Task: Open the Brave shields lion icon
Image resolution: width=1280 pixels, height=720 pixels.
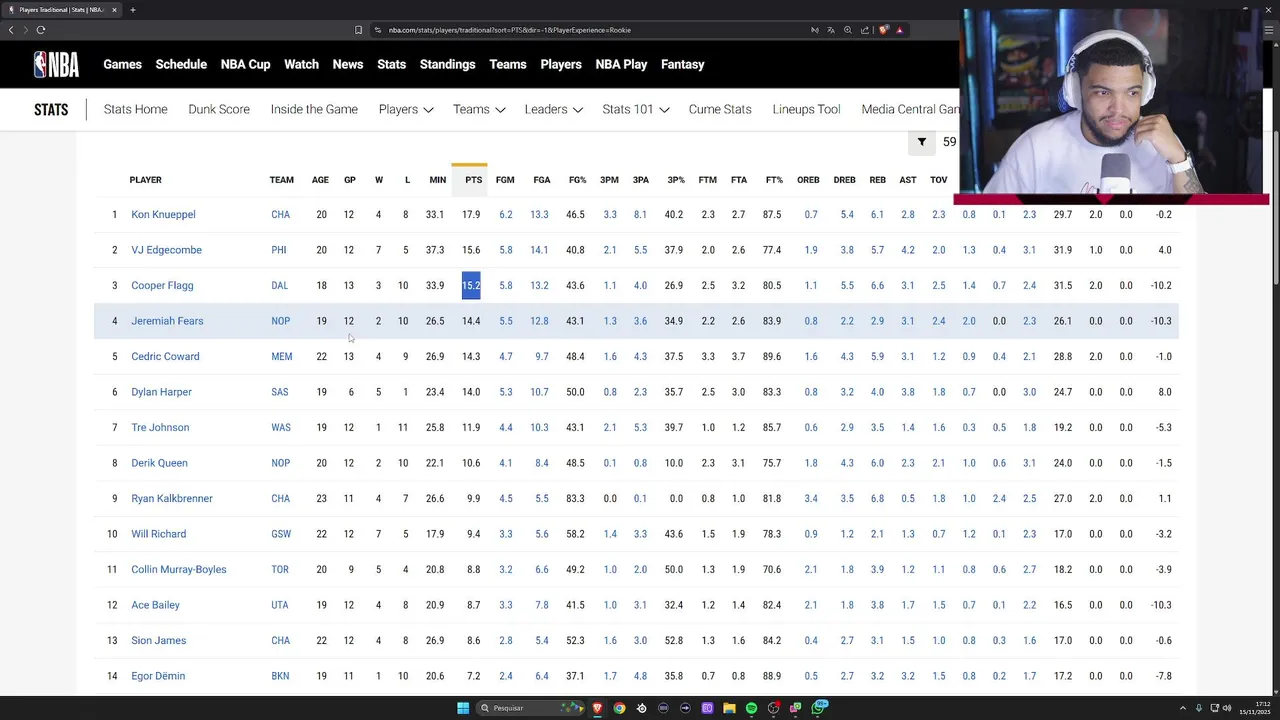Action: (x=883, y=30)
